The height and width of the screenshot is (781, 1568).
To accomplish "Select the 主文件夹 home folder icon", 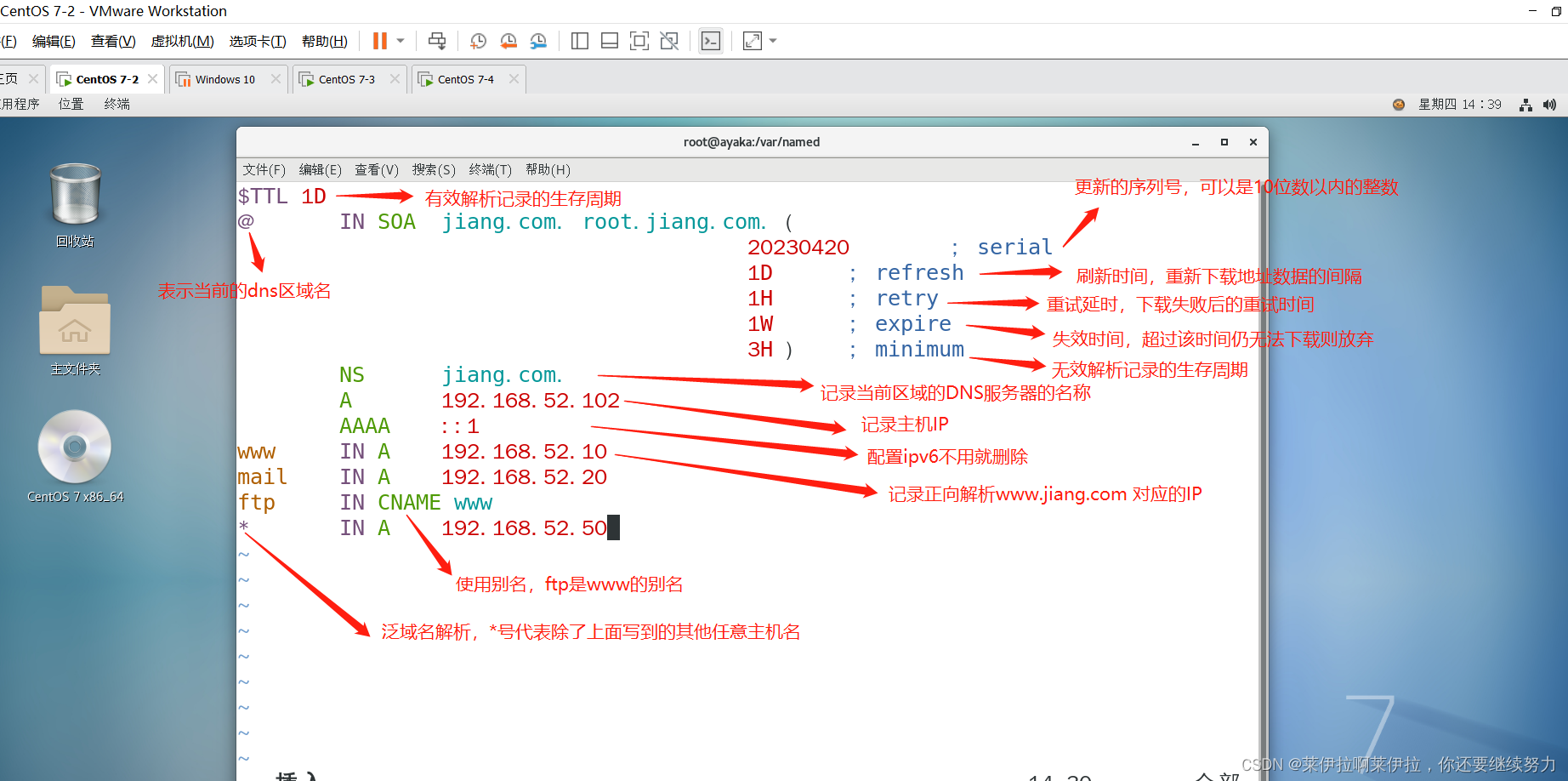I will pos(75,330).
